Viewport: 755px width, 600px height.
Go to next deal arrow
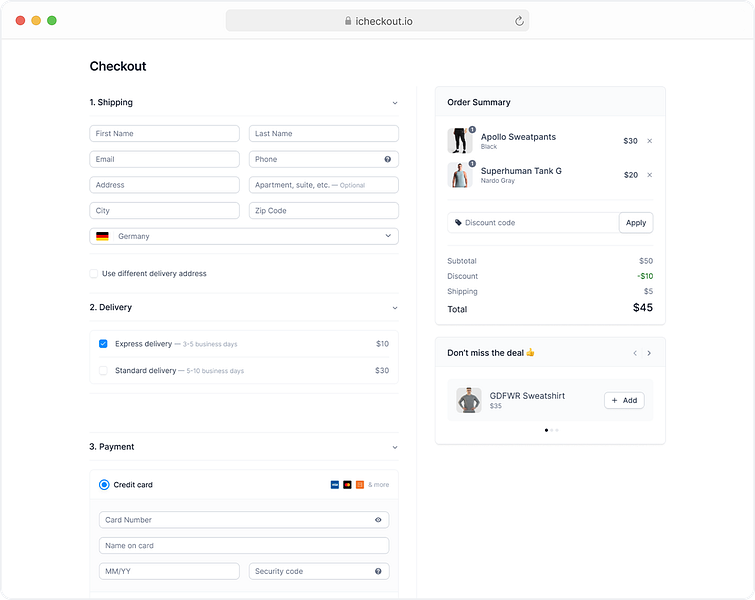point(649,353)
